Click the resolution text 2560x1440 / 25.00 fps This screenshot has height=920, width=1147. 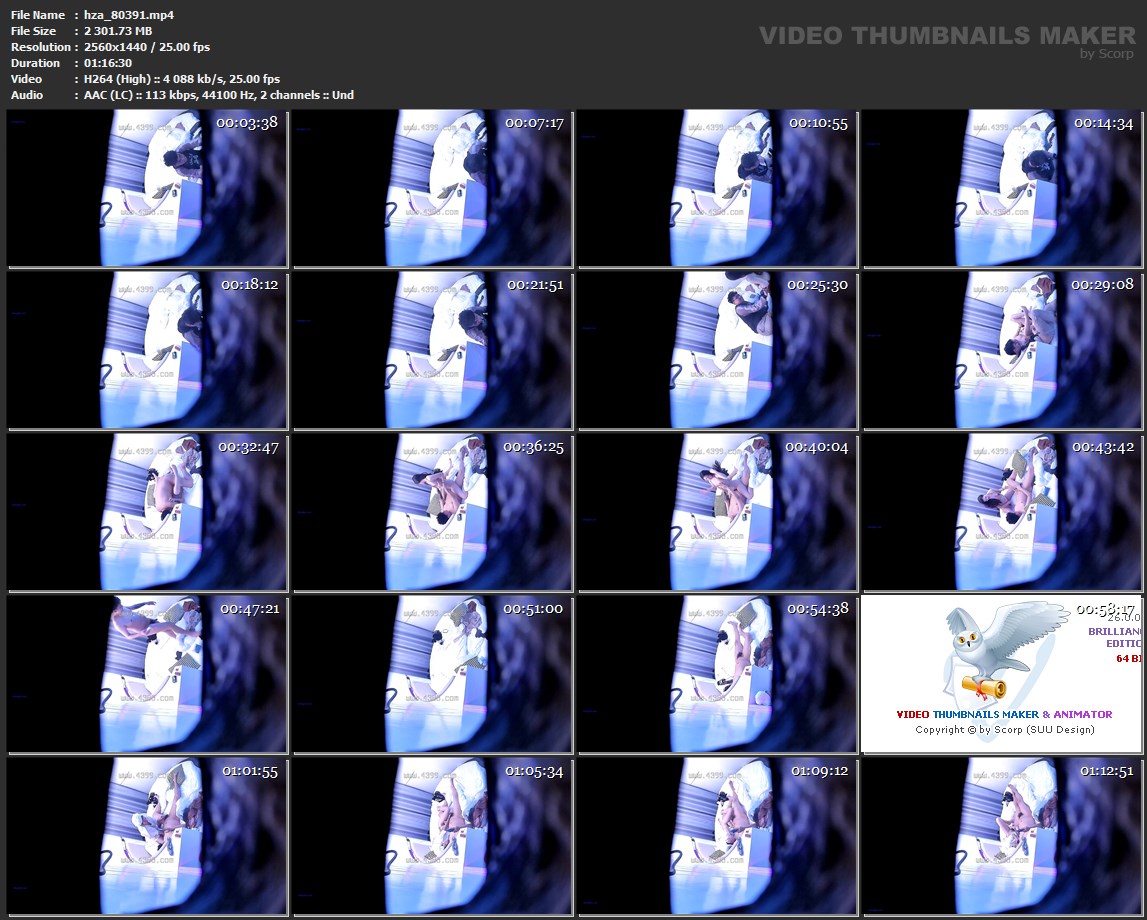[x=147, y=47]
